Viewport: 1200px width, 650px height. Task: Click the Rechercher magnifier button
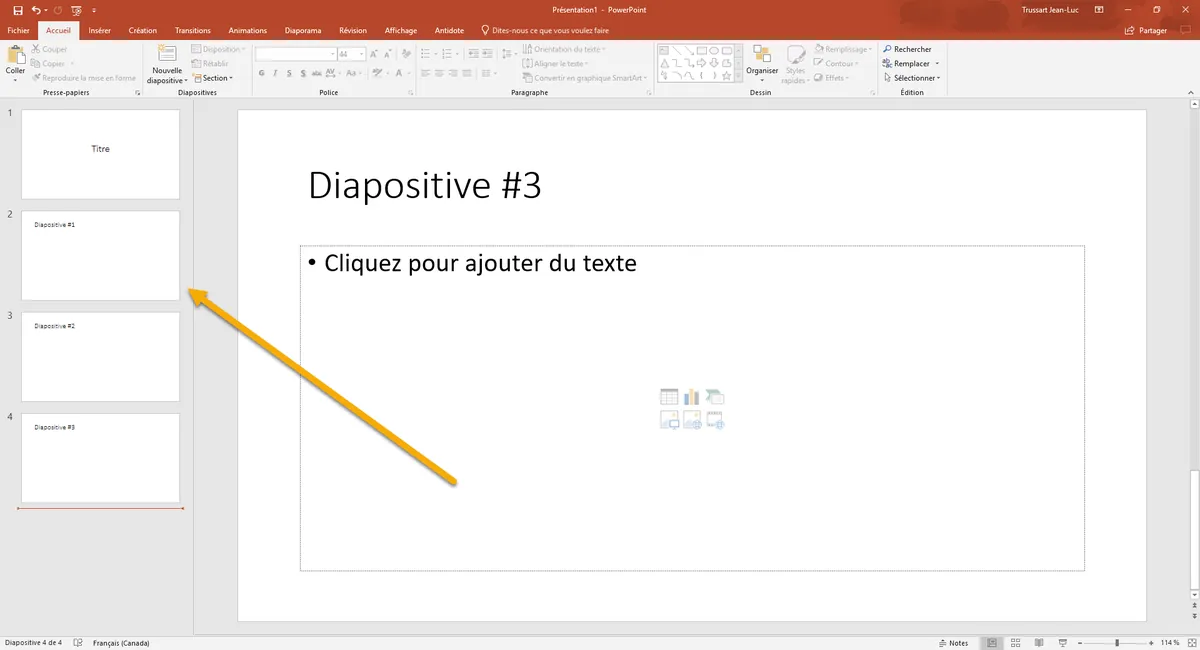tap(907, 49)
